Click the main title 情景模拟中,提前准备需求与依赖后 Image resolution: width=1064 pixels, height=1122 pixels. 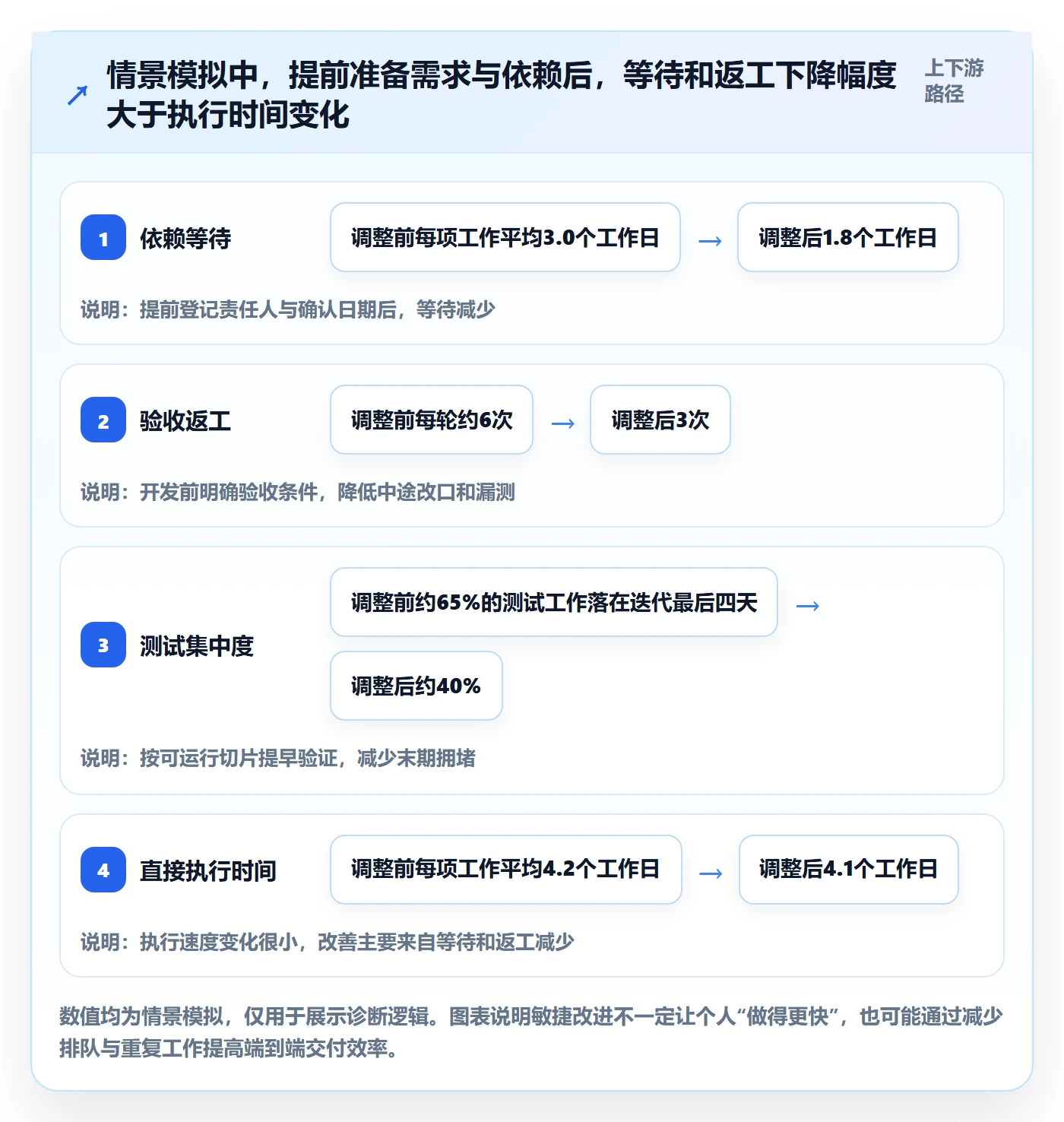[502, 95]
